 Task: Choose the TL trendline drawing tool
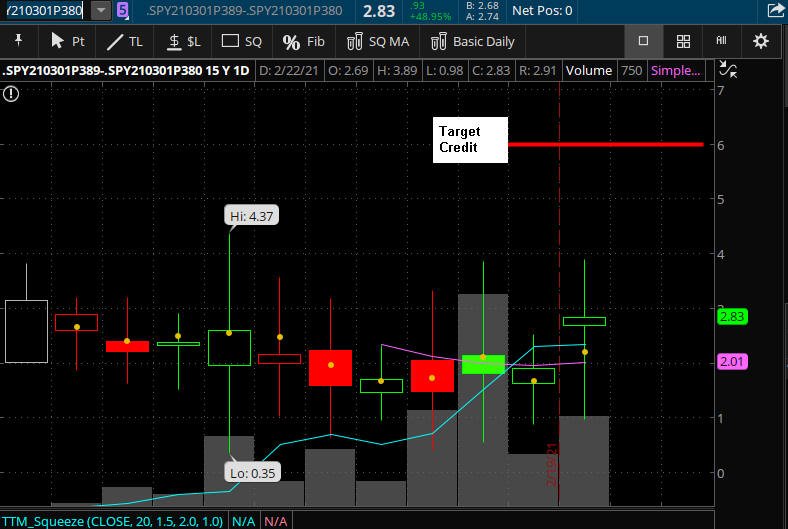click(x=125, y=41)
